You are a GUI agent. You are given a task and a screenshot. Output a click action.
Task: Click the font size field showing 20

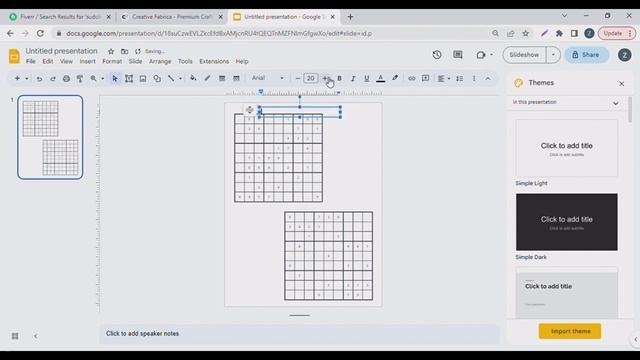point(311,78)
